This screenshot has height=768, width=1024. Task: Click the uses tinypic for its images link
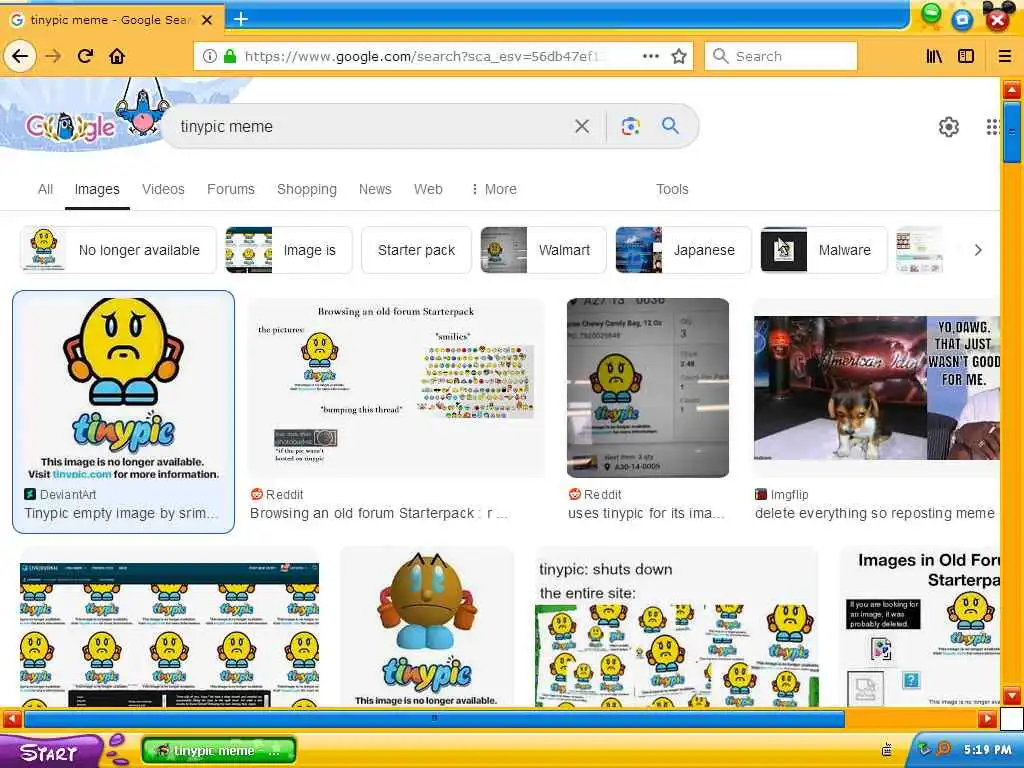pos(647,513)
